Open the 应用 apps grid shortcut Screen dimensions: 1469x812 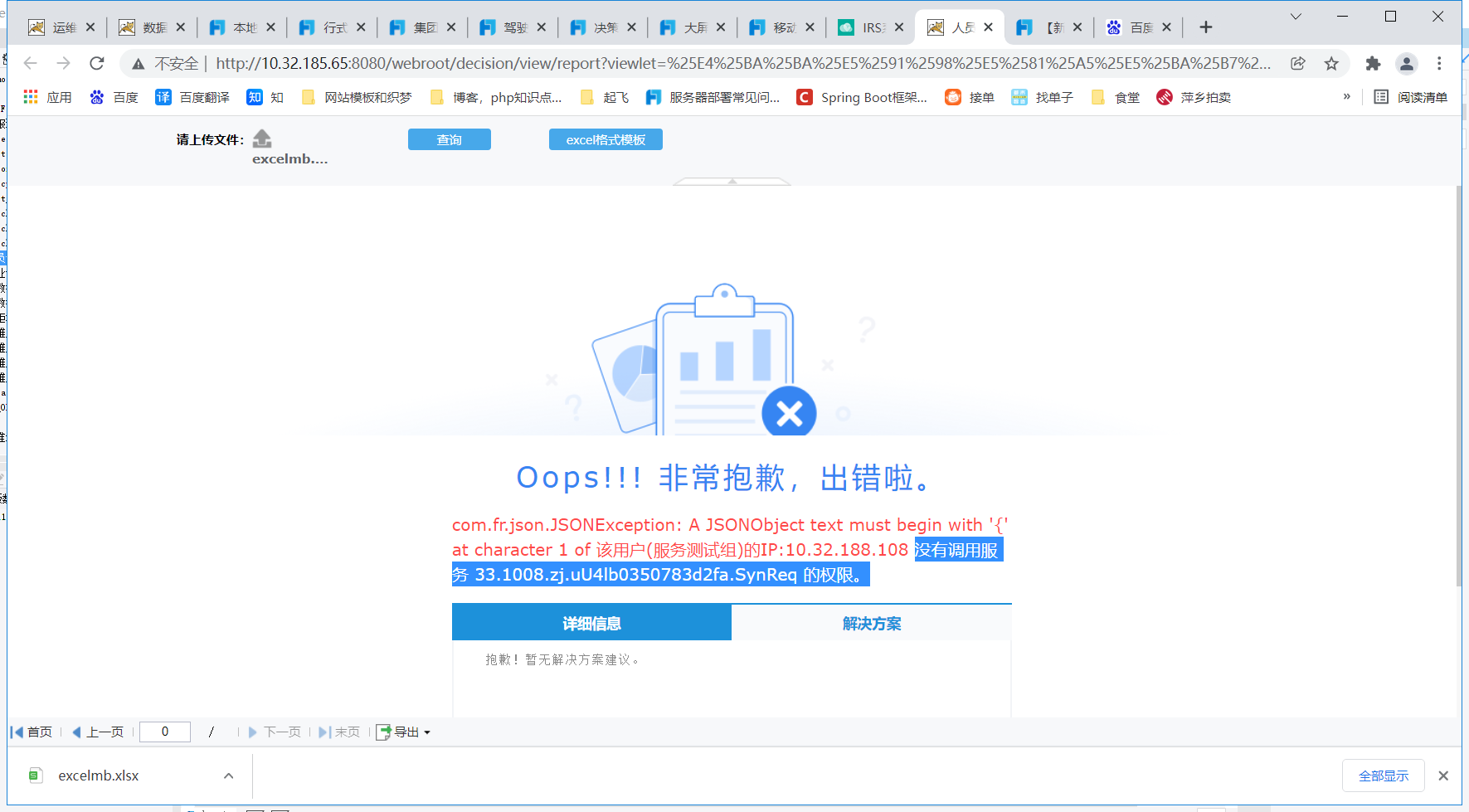47,97
